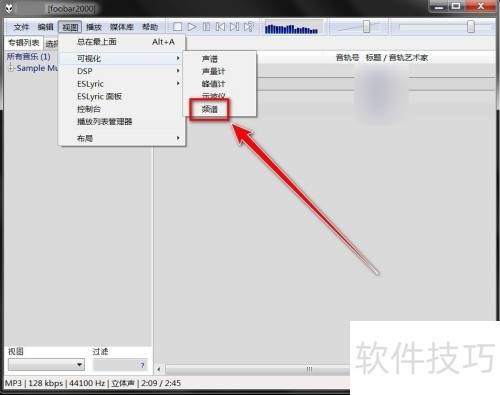500x395 pixels.
Task: Open the 播放列表管理器 menu entry
Action: coord(122,122)
